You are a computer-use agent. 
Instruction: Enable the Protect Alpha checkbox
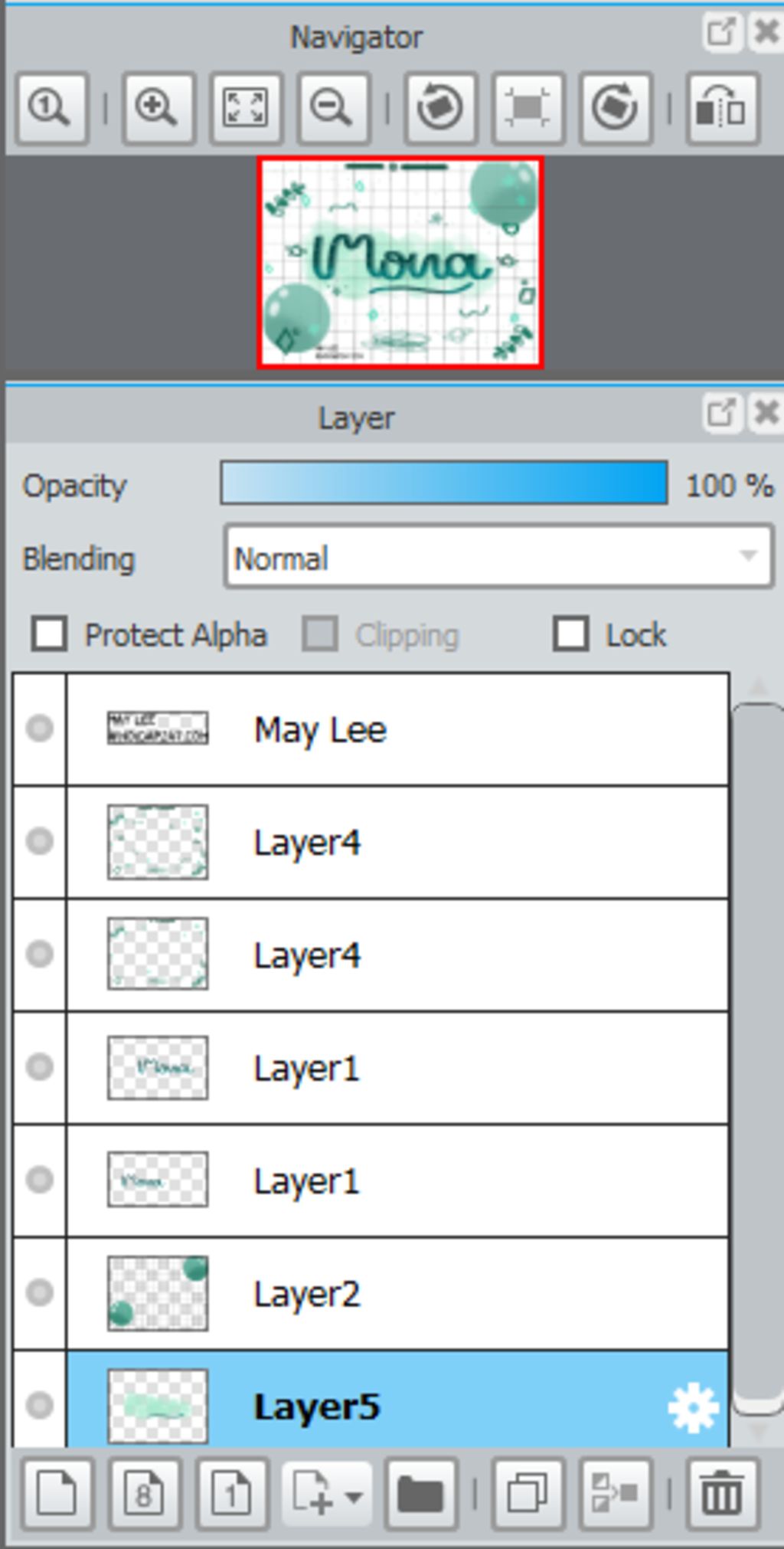[x=50, y=634]
